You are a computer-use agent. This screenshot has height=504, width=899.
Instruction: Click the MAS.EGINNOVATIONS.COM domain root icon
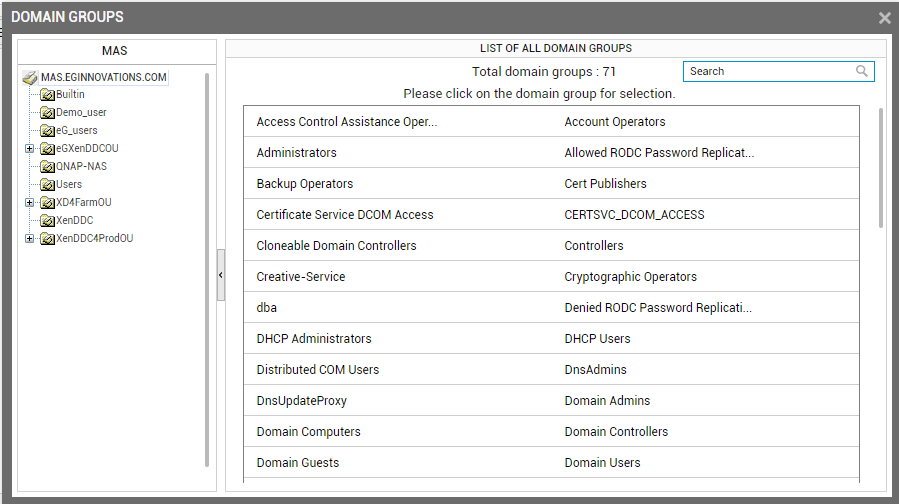[x=30, y=77]
